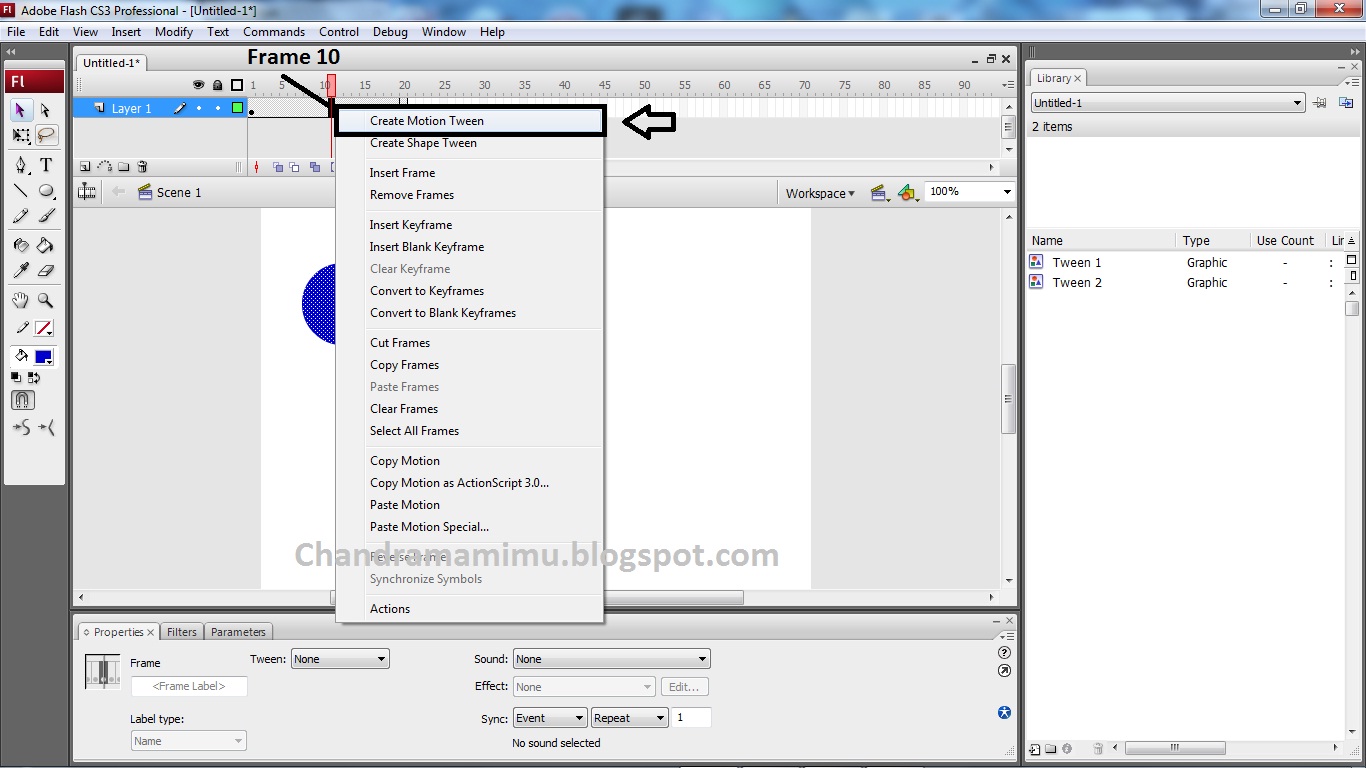Click the Edit Scene clapperboard icon

pos(880,192)
